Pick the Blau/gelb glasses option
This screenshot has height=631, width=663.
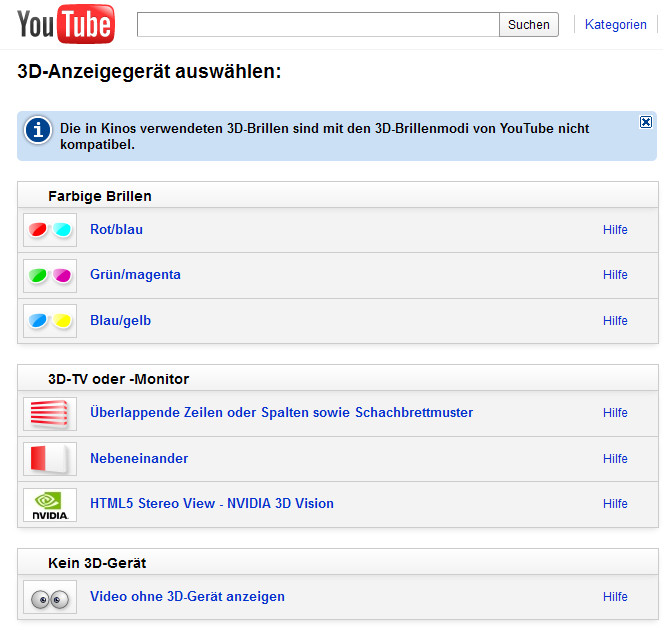tap(121, 321)
